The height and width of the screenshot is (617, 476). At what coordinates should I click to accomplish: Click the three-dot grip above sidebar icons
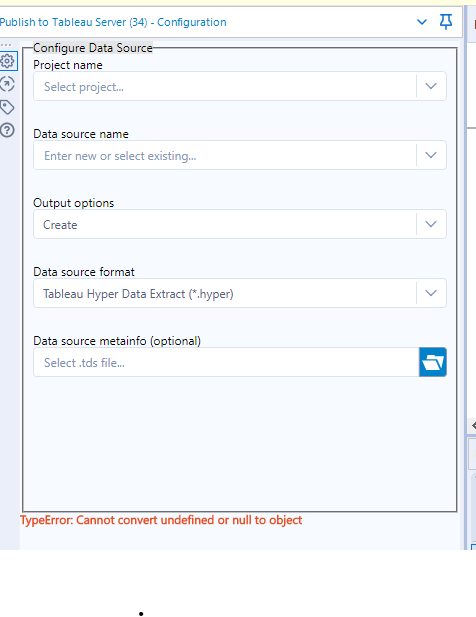pyautogui.click(x=6, y=45)
